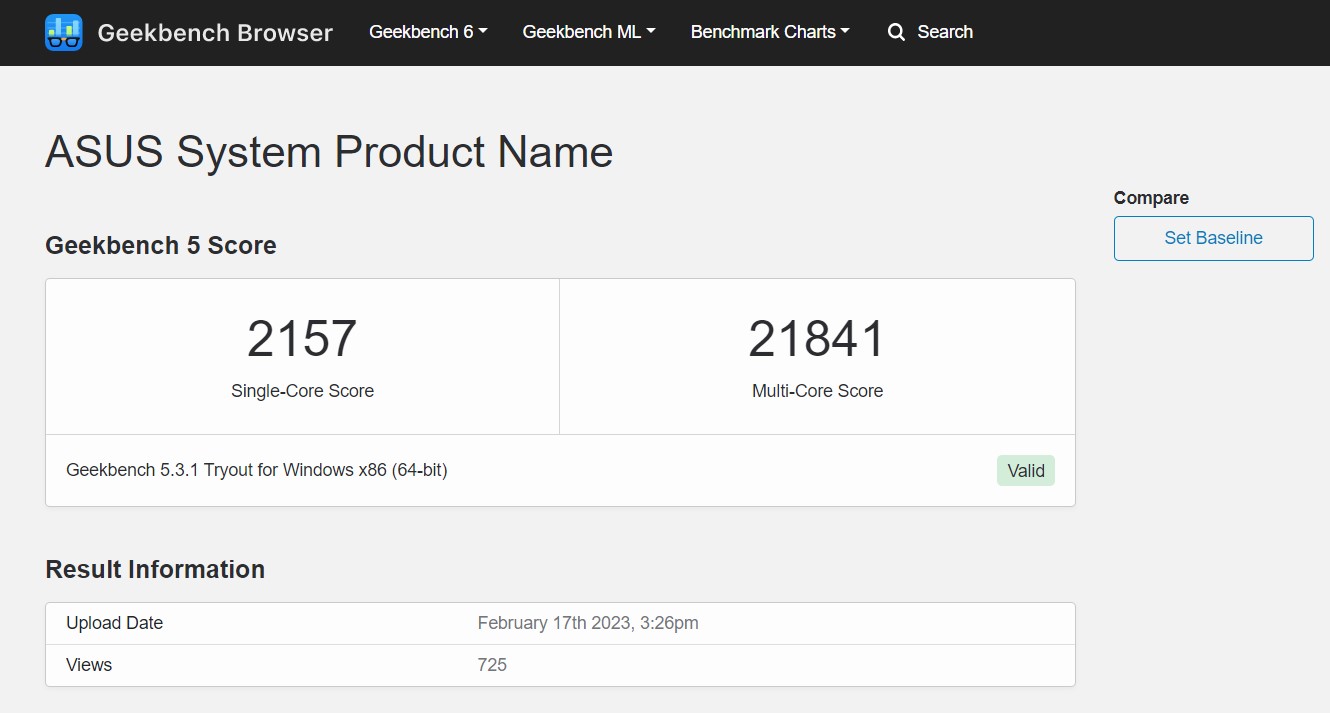The image size is (1330, 713).
Task: Click the Upload Date row label
Action: [x=114, y=623]
